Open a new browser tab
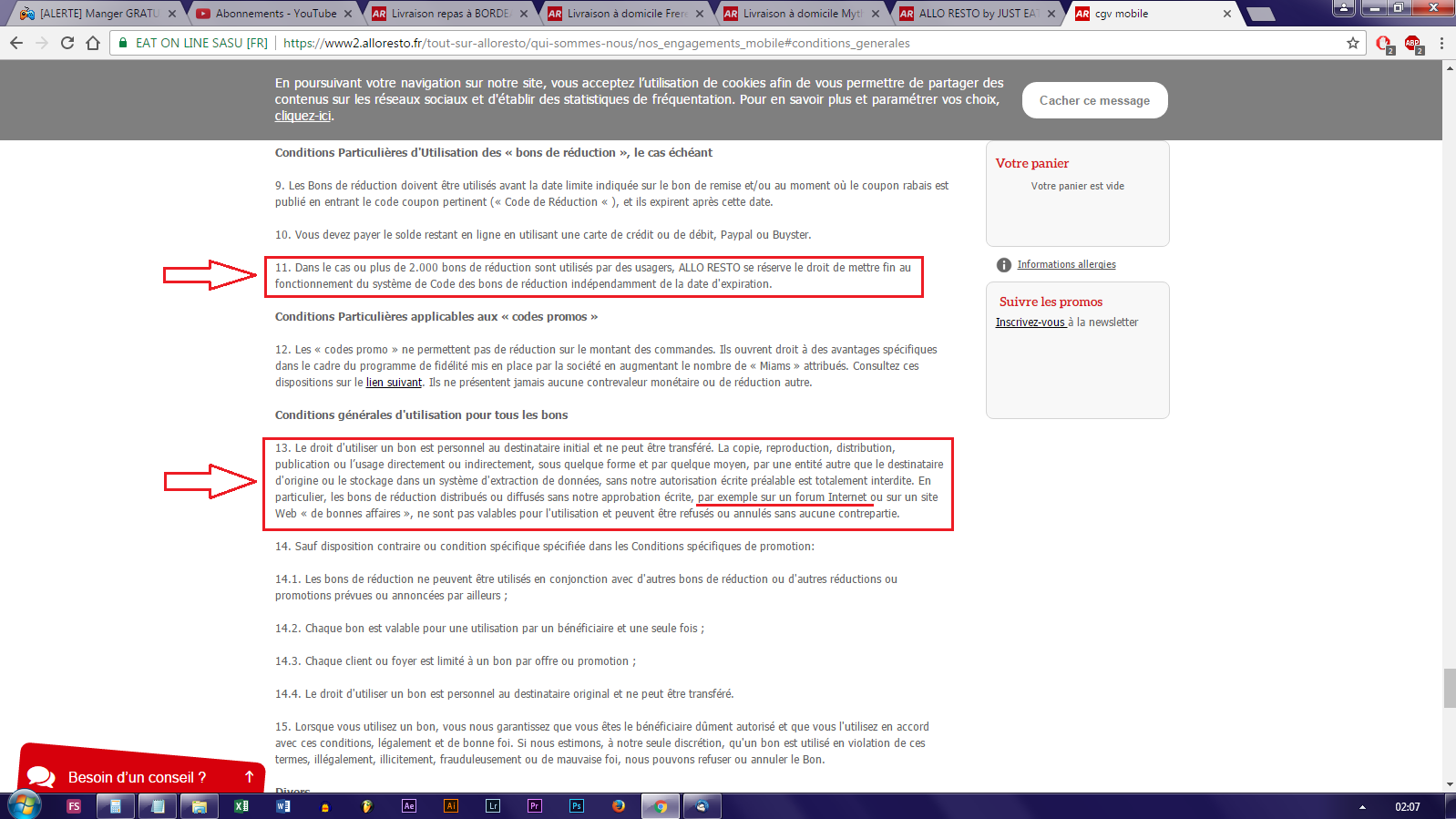The width and height of the screenshot is (1456, 819). coord(1261,14)
